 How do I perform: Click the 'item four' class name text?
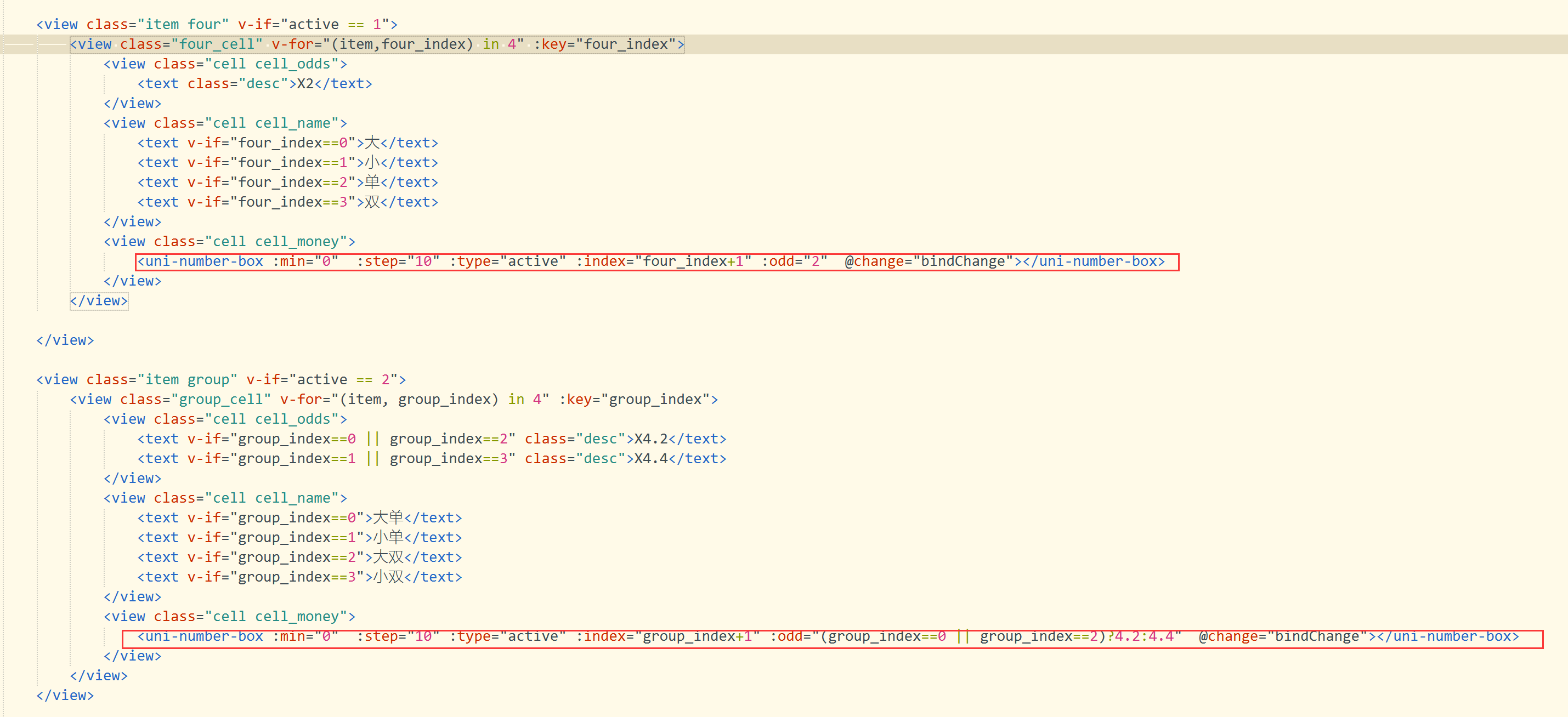[x=183, y=24]
